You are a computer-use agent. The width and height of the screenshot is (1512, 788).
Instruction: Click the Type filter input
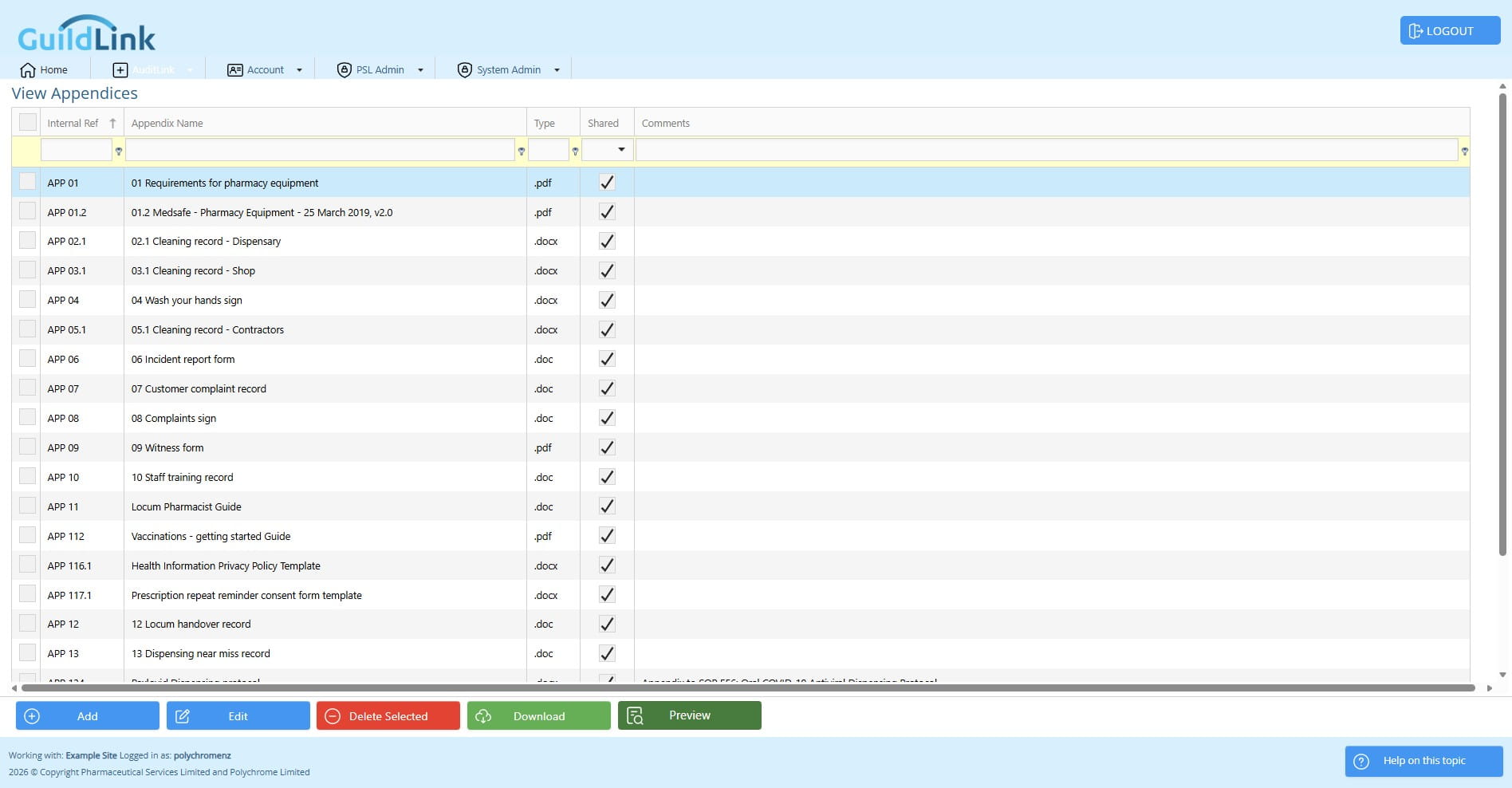click(549, 150)
